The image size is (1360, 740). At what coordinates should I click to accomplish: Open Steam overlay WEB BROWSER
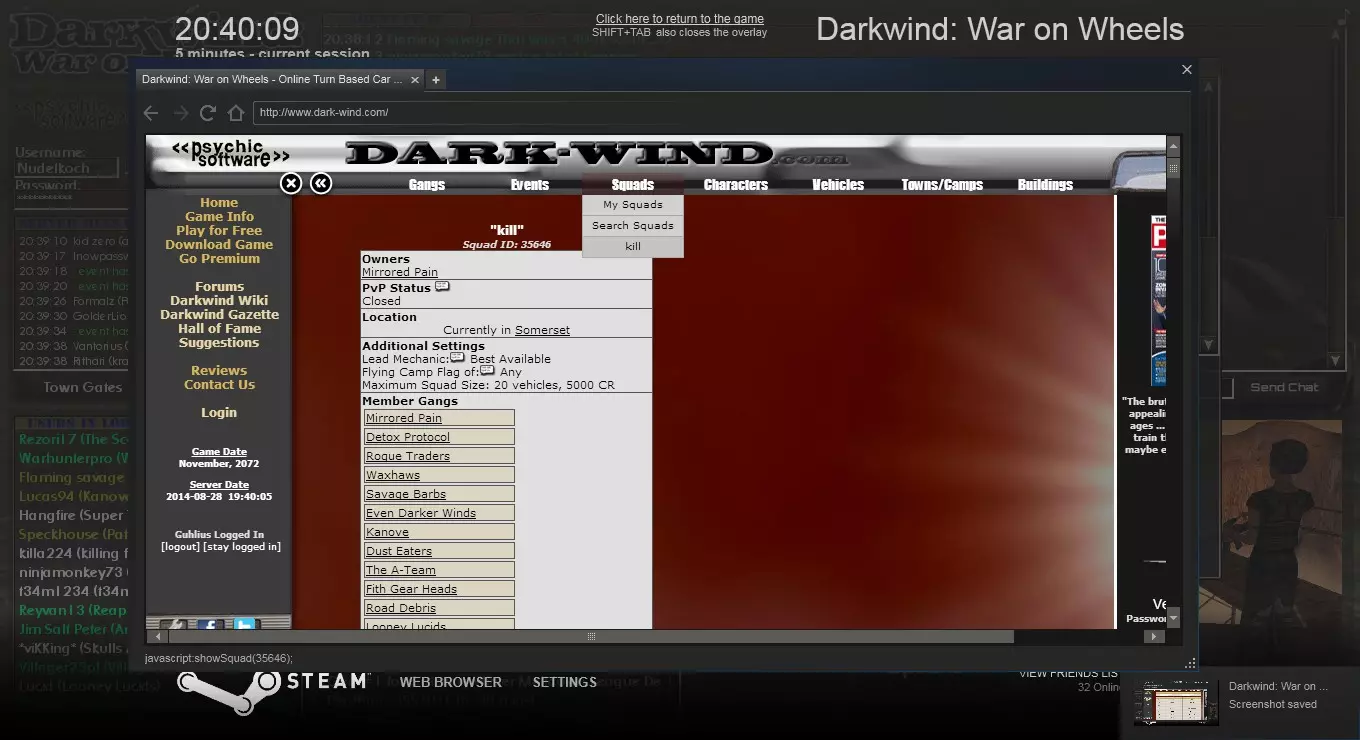[x=451, y=683]
